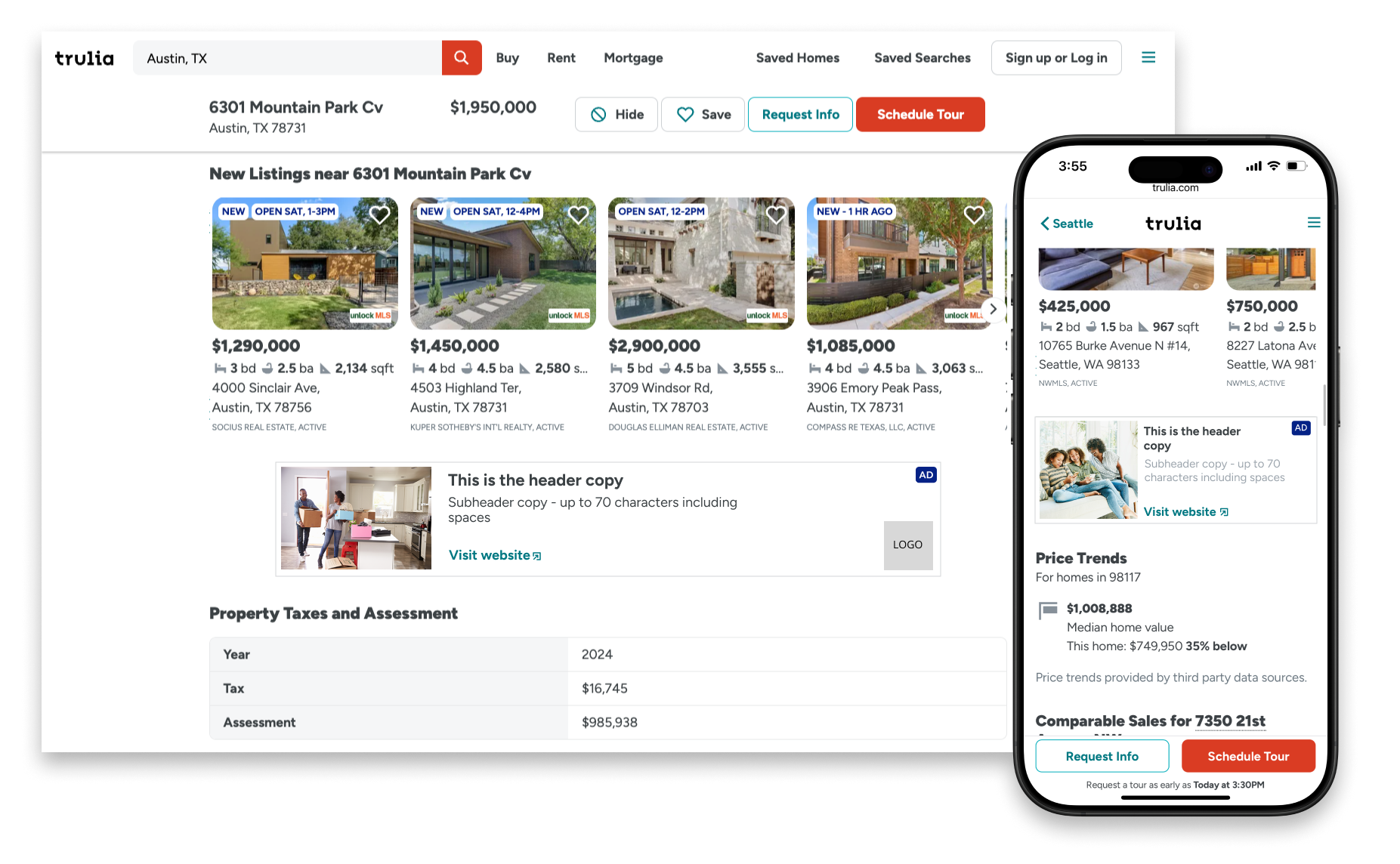
Task: Open the Buy menu item
Action: pyautogui.click(x=507, y=58)
